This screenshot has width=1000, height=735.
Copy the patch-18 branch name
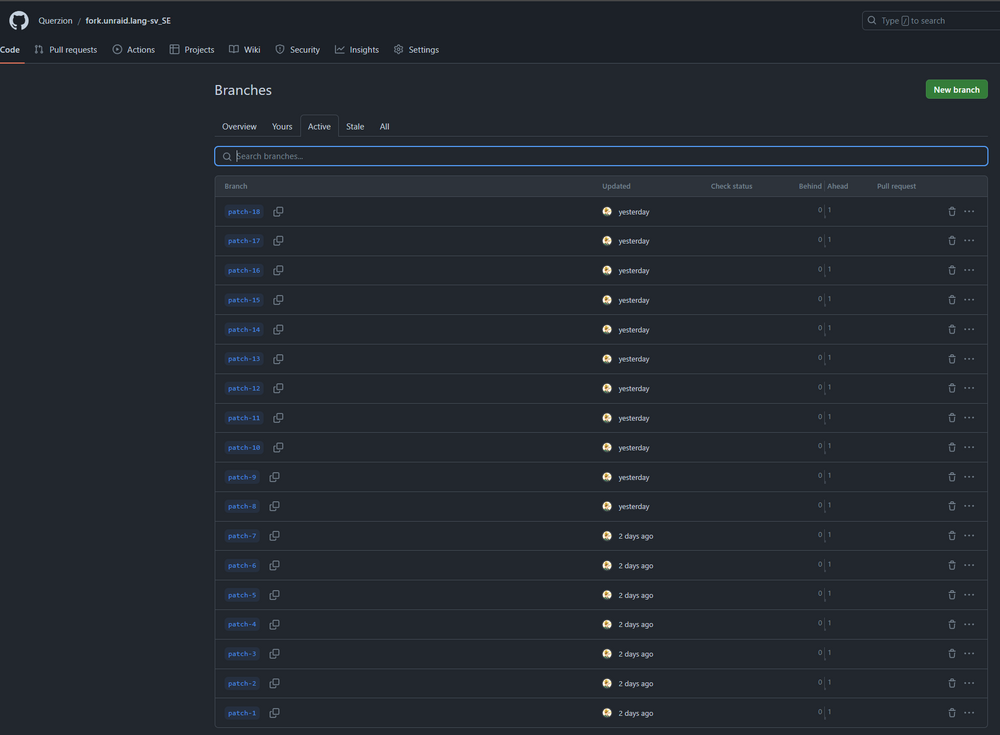[278, 212]
